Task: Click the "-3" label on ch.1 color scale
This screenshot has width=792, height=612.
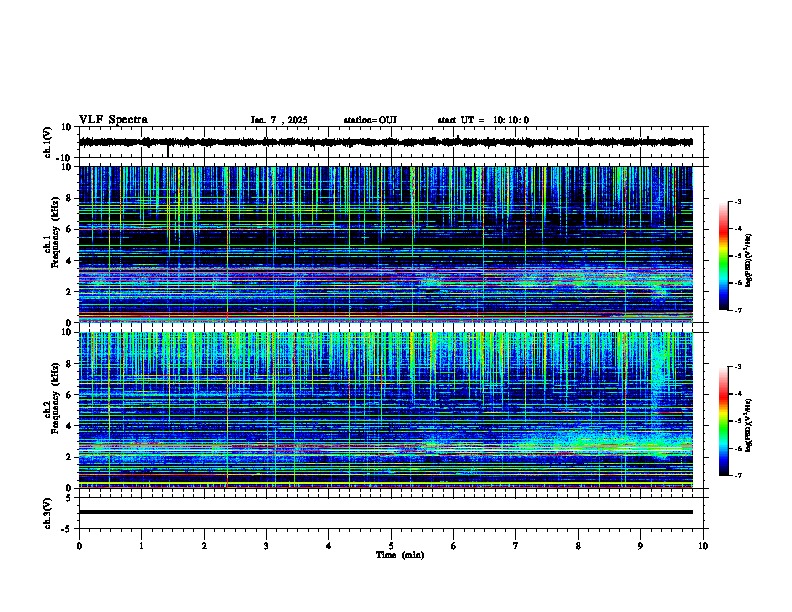Action: tap(737, 201)
